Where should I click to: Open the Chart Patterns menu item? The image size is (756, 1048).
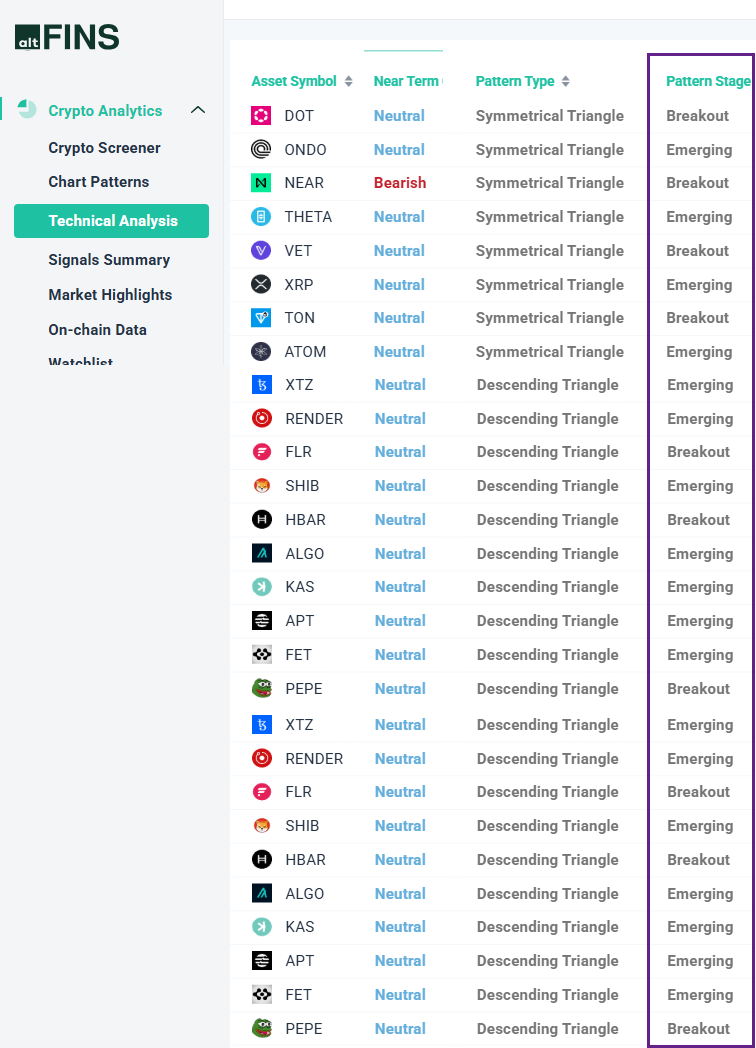pyautogui.click(x=99, y=182)
